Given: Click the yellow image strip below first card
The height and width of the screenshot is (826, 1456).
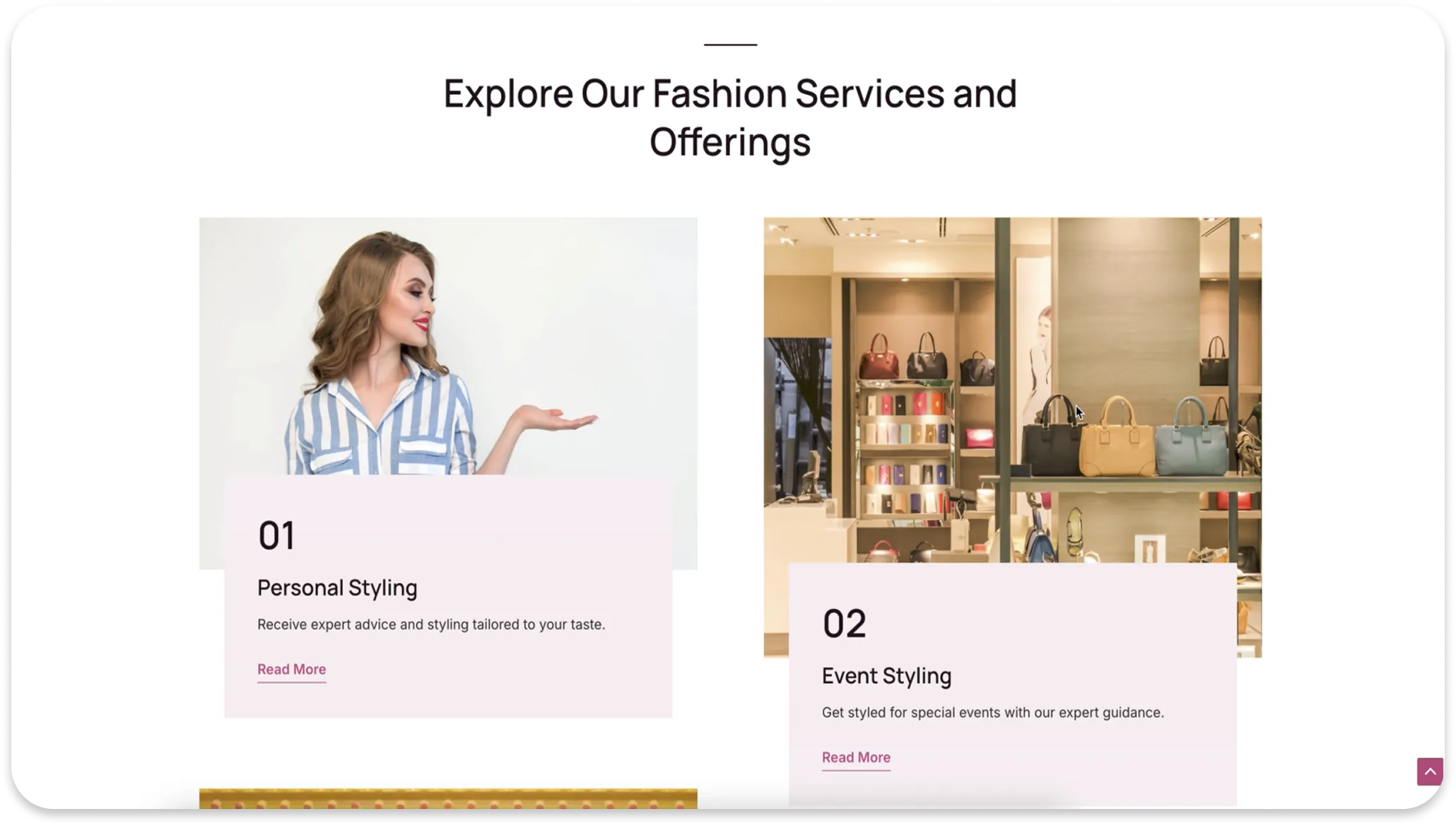Looking at the screenshot, I should (448, 798).
